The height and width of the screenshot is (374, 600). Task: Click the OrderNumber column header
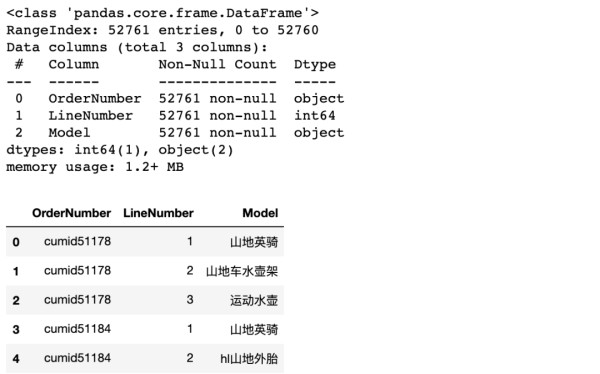click(72, 213)
